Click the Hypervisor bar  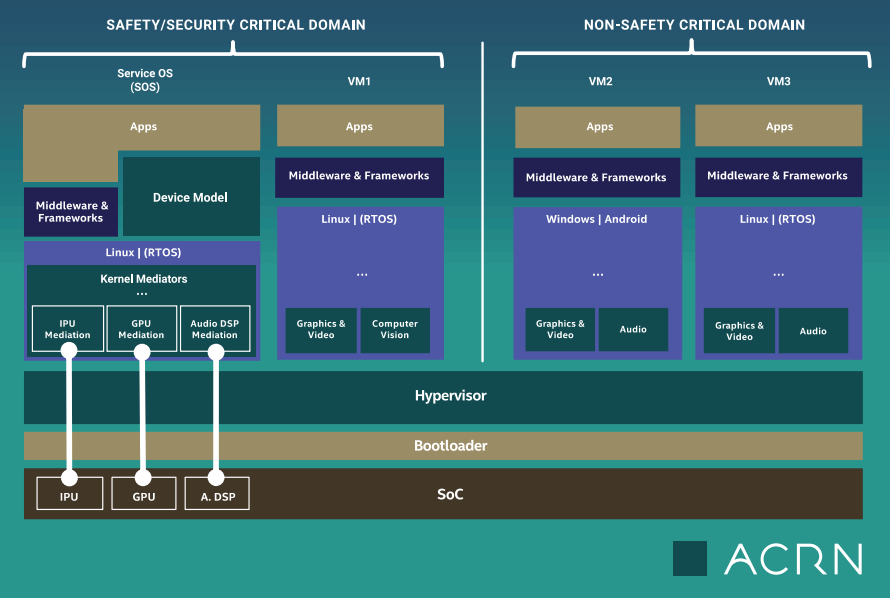pyautogui.click(x=443, y=397)
